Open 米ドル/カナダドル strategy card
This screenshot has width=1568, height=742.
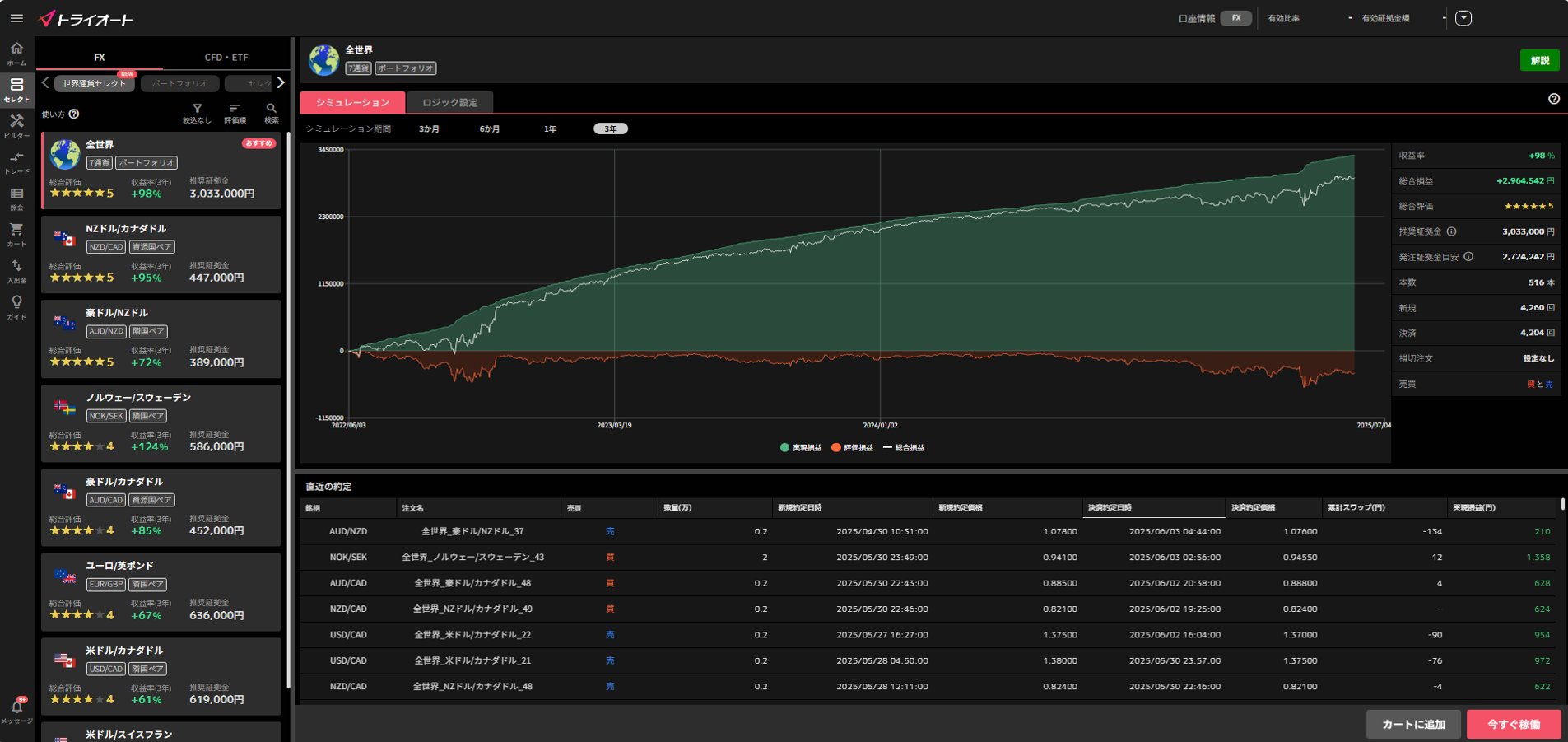click(x=161, y=676)
